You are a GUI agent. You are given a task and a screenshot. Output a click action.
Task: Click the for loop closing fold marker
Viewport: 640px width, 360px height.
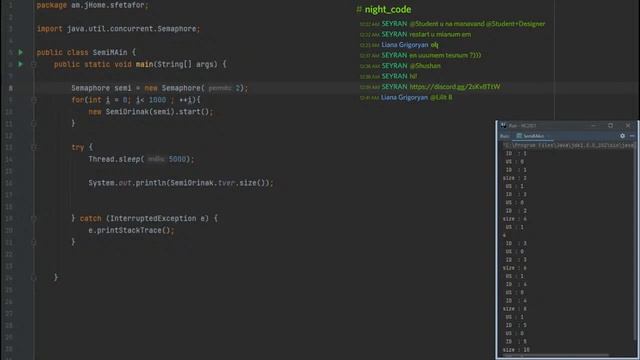pos(34,123)
